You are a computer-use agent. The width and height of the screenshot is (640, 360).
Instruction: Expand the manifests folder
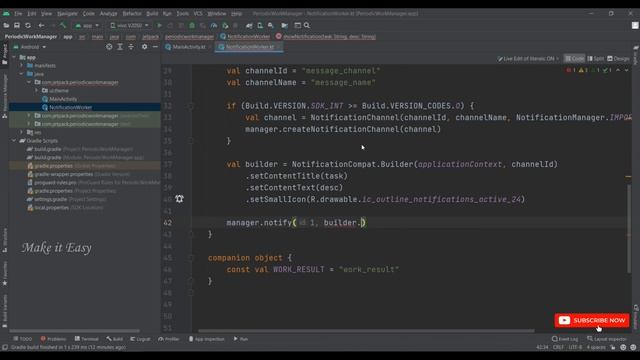(x=22, y=65)
